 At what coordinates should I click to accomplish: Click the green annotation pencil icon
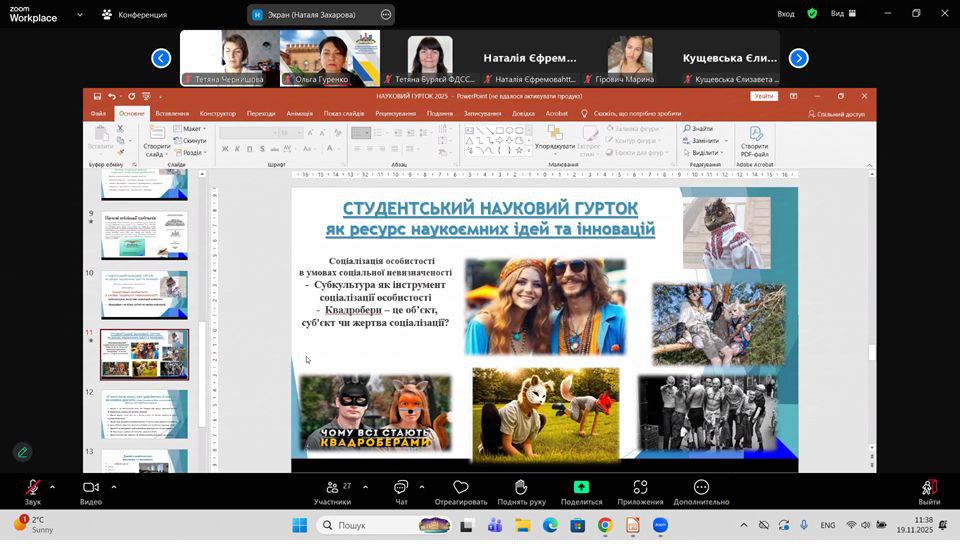(x=22, y=452)
